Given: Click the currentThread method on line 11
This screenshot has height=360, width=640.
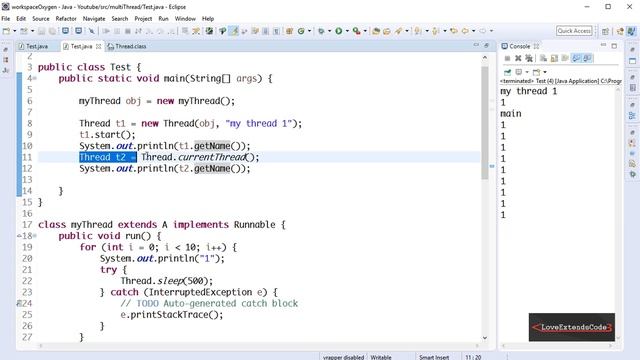Looking at the screenshot, I should coord(212,157).
